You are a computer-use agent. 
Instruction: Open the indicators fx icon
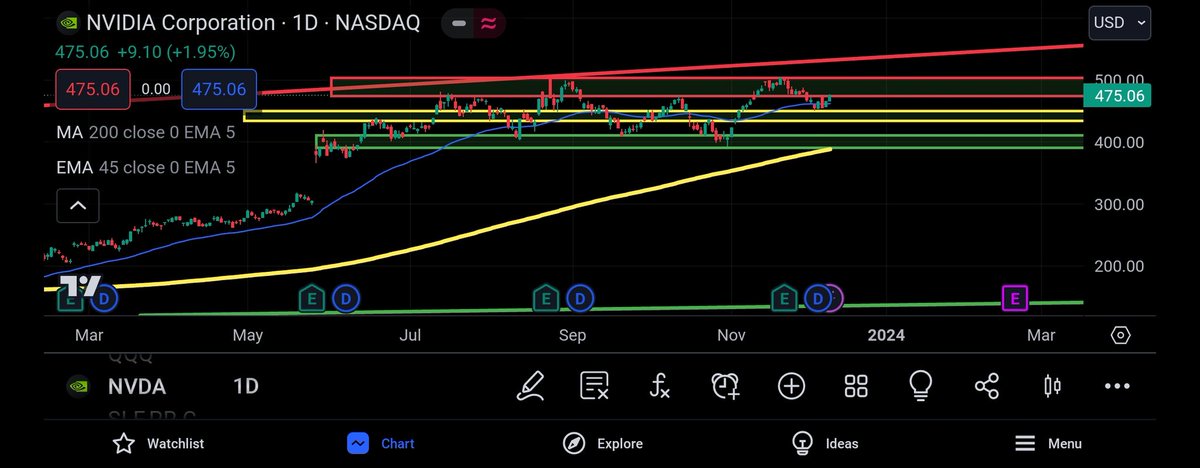click(x=660, y=385)
